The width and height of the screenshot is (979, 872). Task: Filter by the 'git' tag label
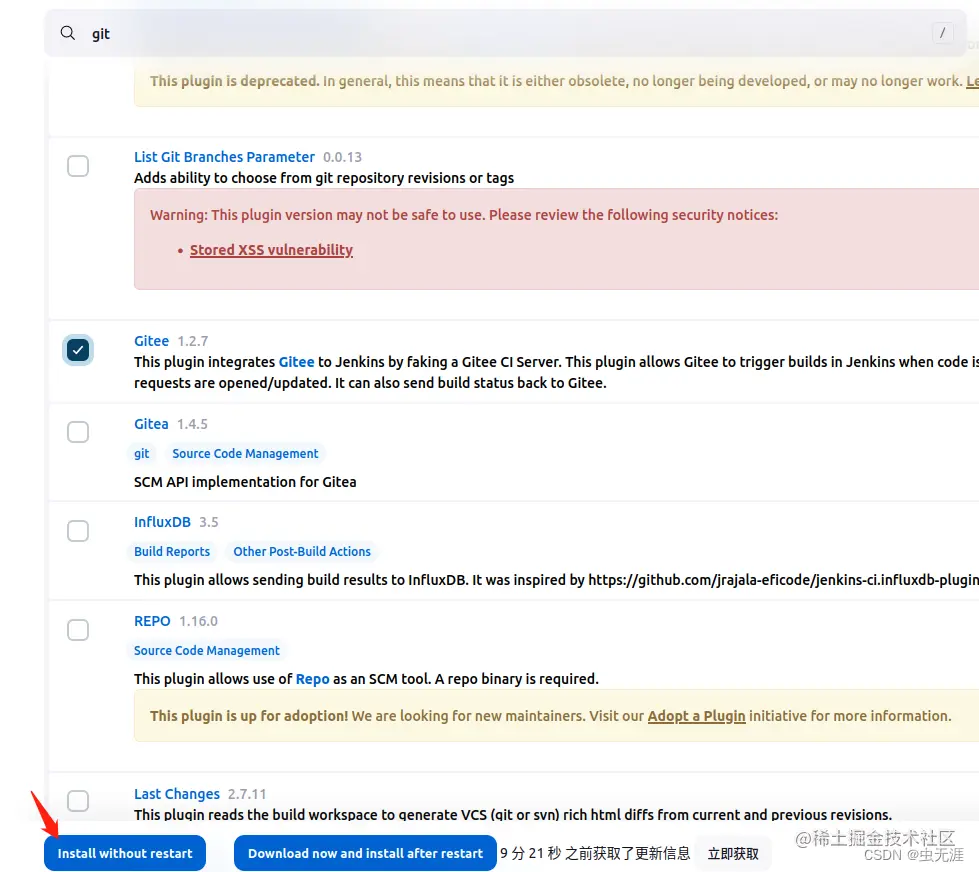click(142, 454)
